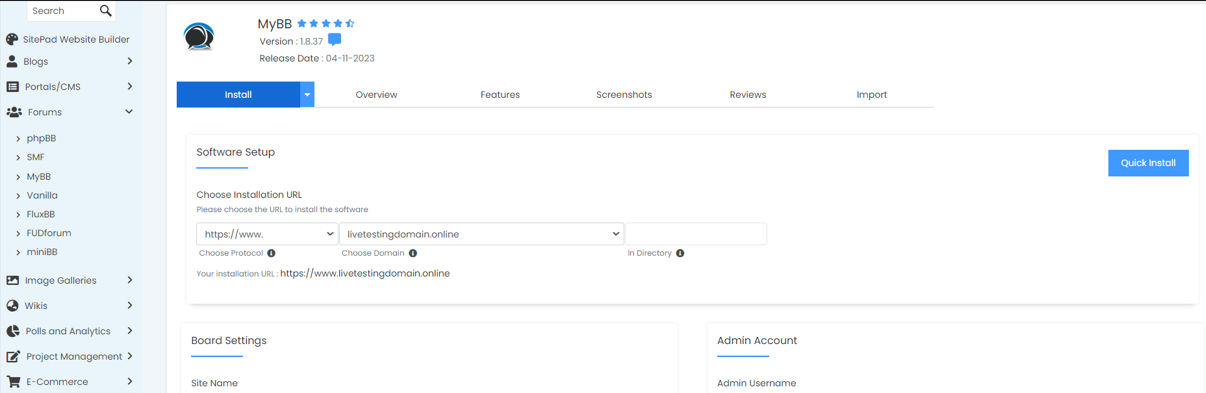
Task: Open FluxBB in Forums list
Action: 41,214
